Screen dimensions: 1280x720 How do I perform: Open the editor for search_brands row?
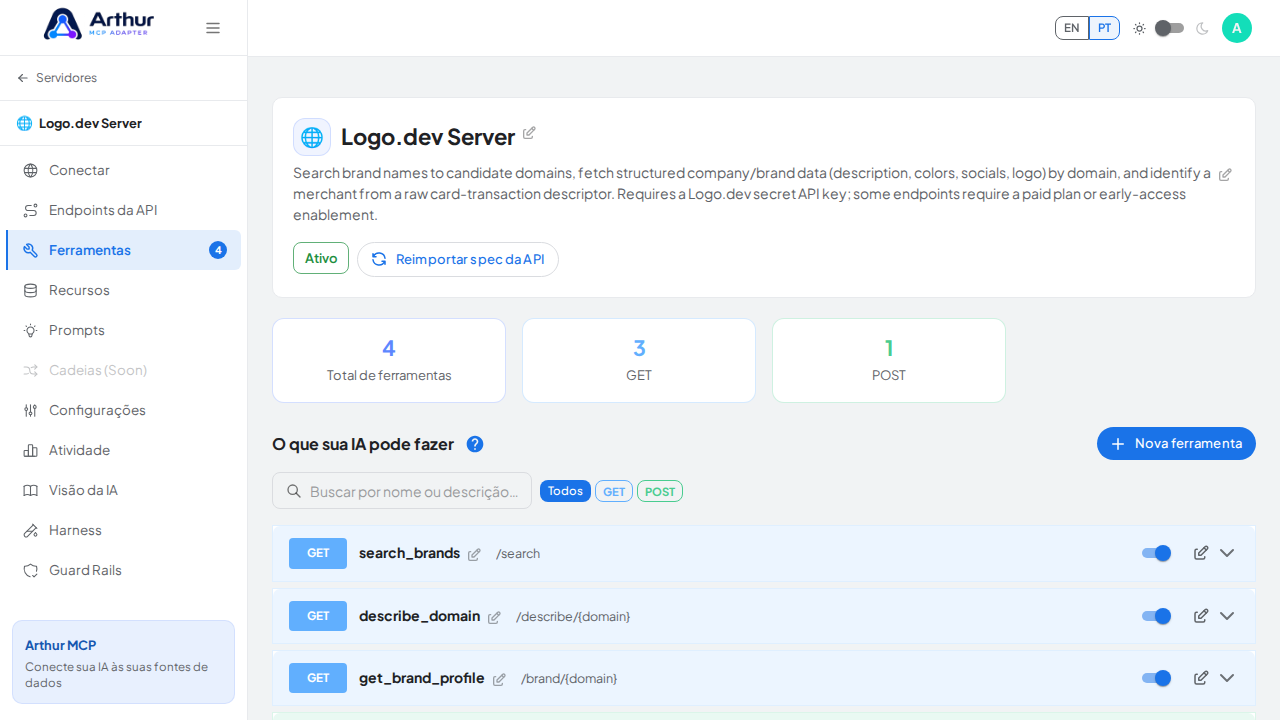(x=1201, y=553)
